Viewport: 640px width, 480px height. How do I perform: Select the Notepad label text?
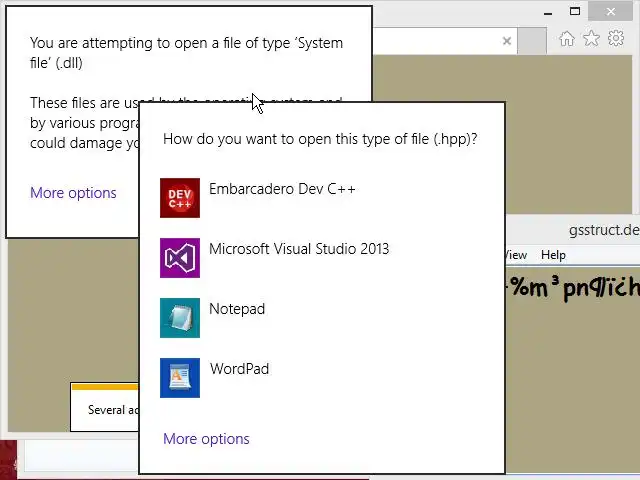click(237, 309)
